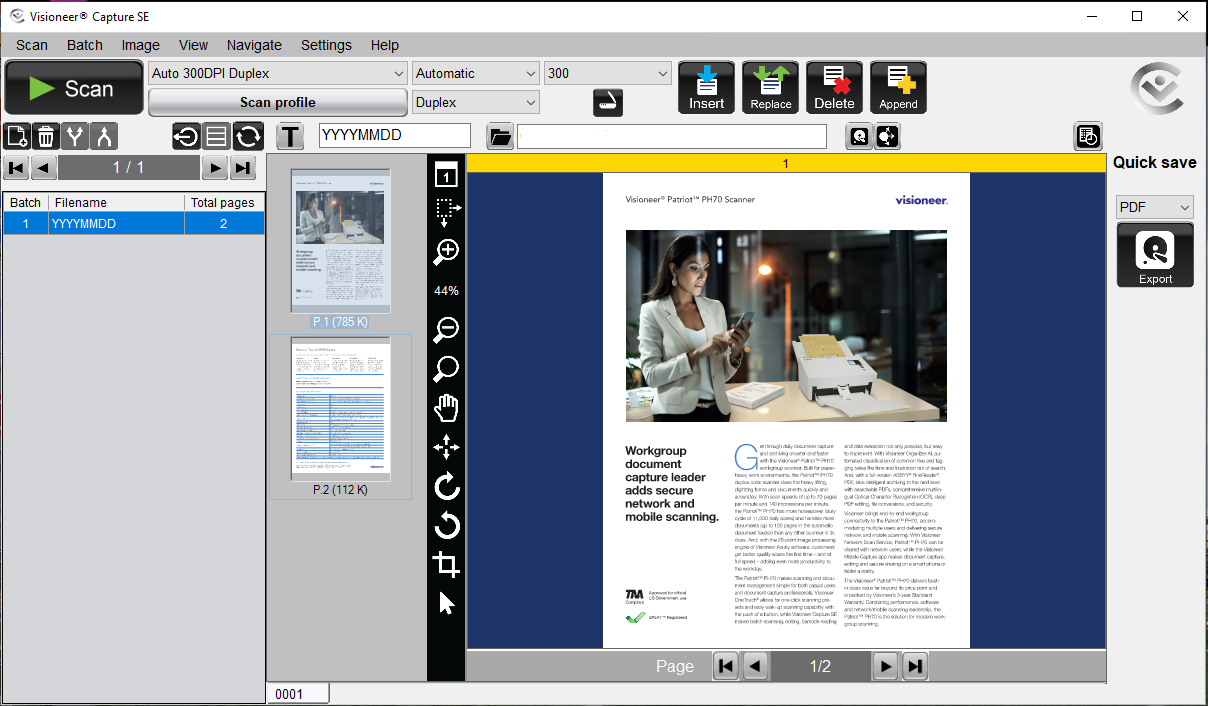
Task: Open the Batch menu
Action: point(84,45)
